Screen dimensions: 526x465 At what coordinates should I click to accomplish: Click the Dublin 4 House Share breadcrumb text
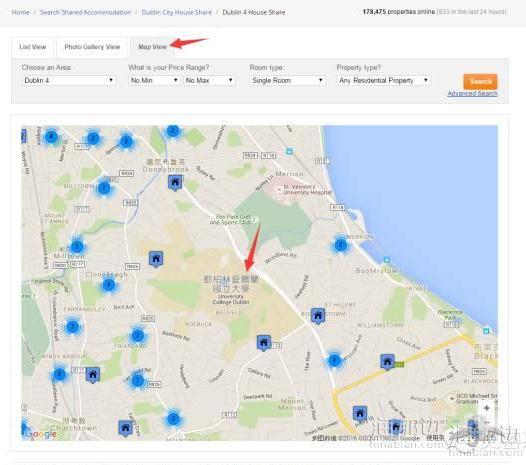pyautogui.click(x=254, y=12)
